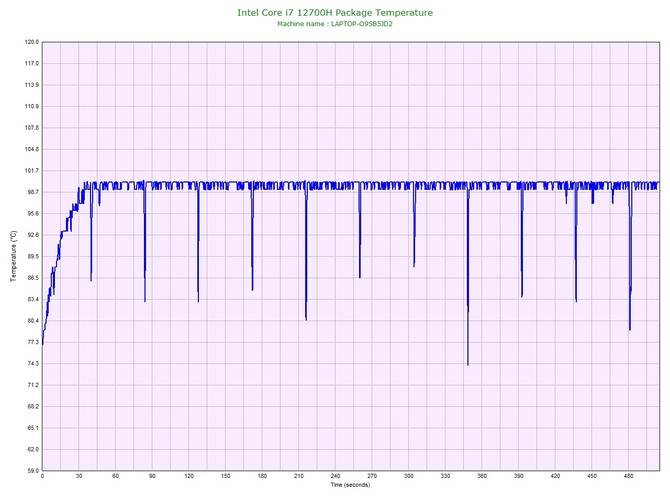Click the 330 seconds time axis label
670x502 pixels.
pos(445,476)
